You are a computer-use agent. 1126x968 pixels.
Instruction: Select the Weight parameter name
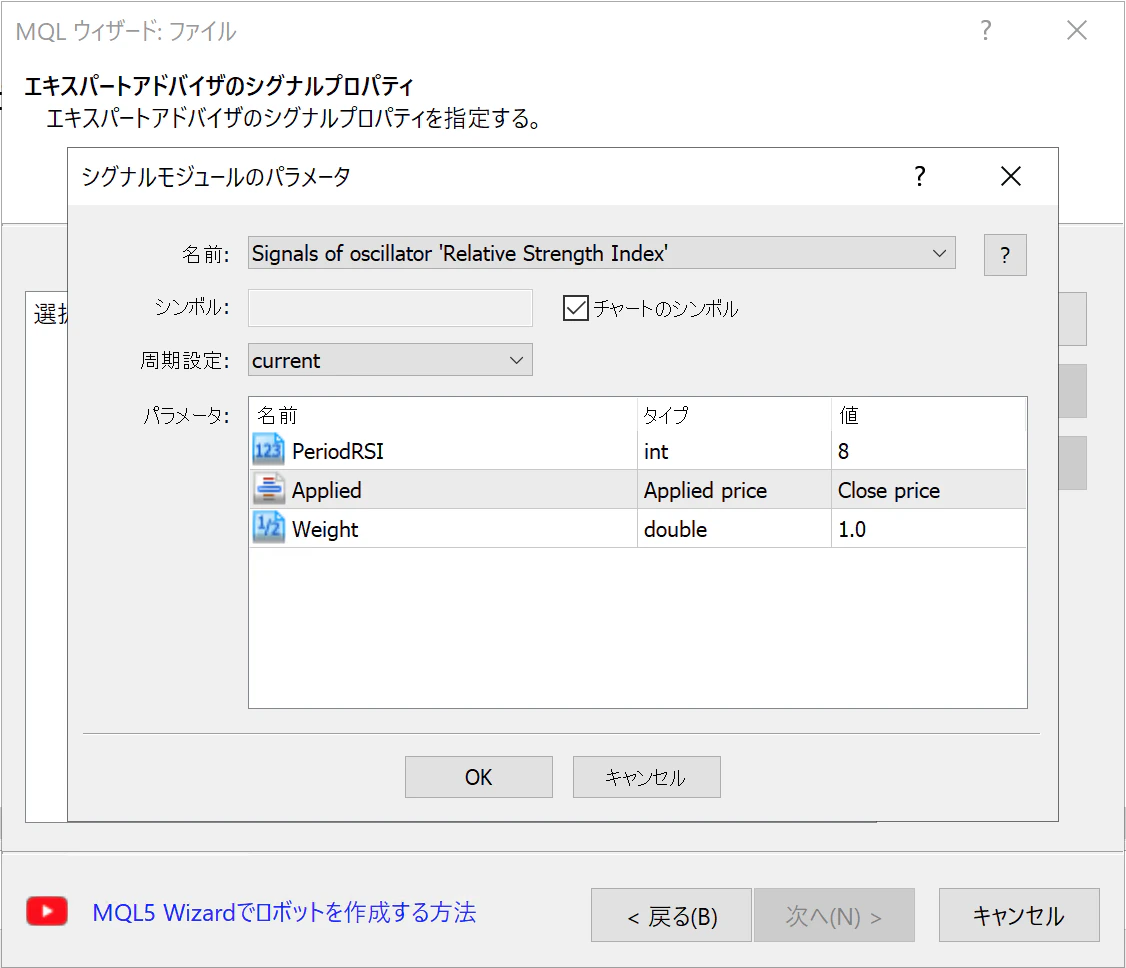tap(325, 529)
